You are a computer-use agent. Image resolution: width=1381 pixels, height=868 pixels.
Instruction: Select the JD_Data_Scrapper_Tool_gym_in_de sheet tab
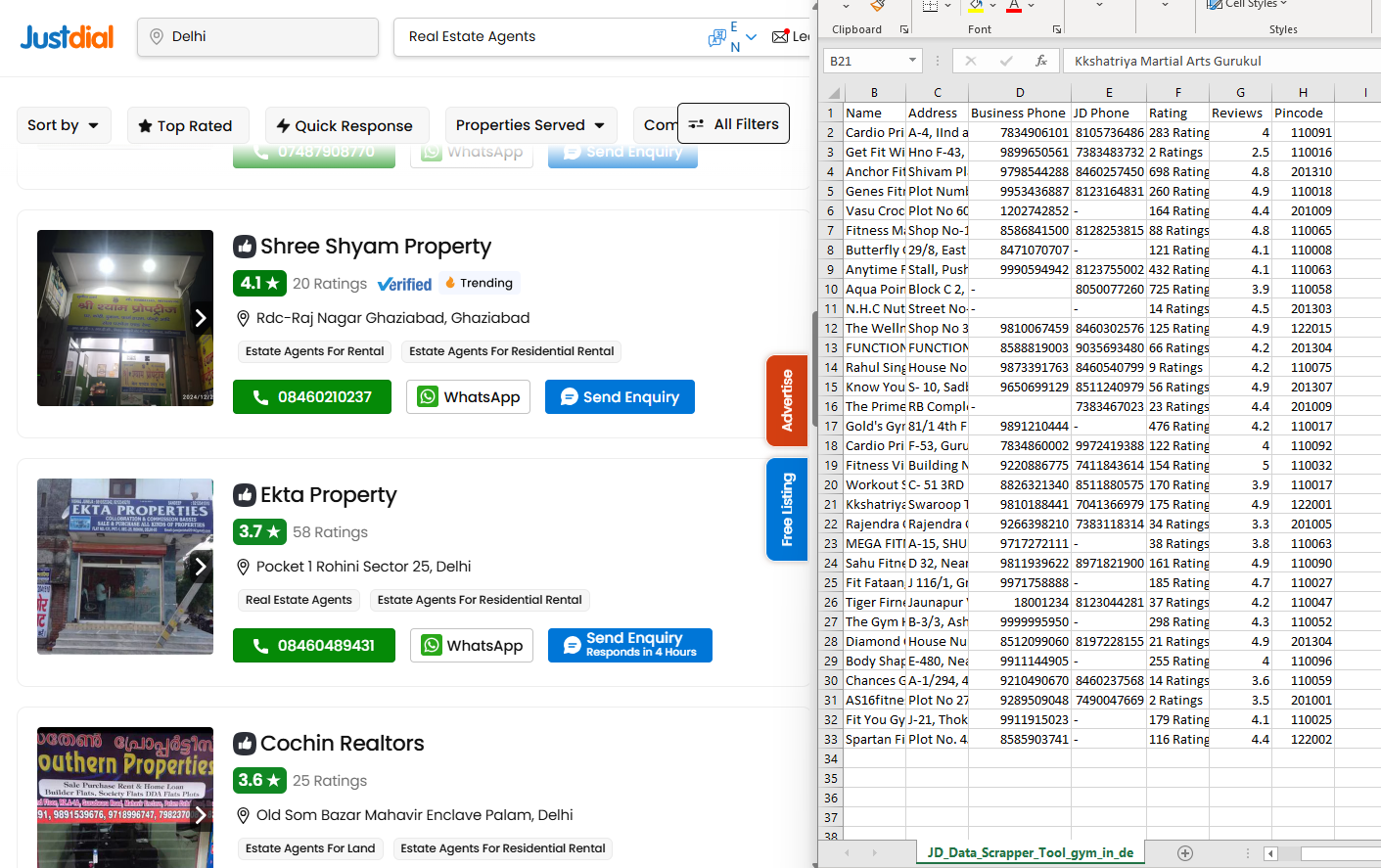click(1030, 853)
